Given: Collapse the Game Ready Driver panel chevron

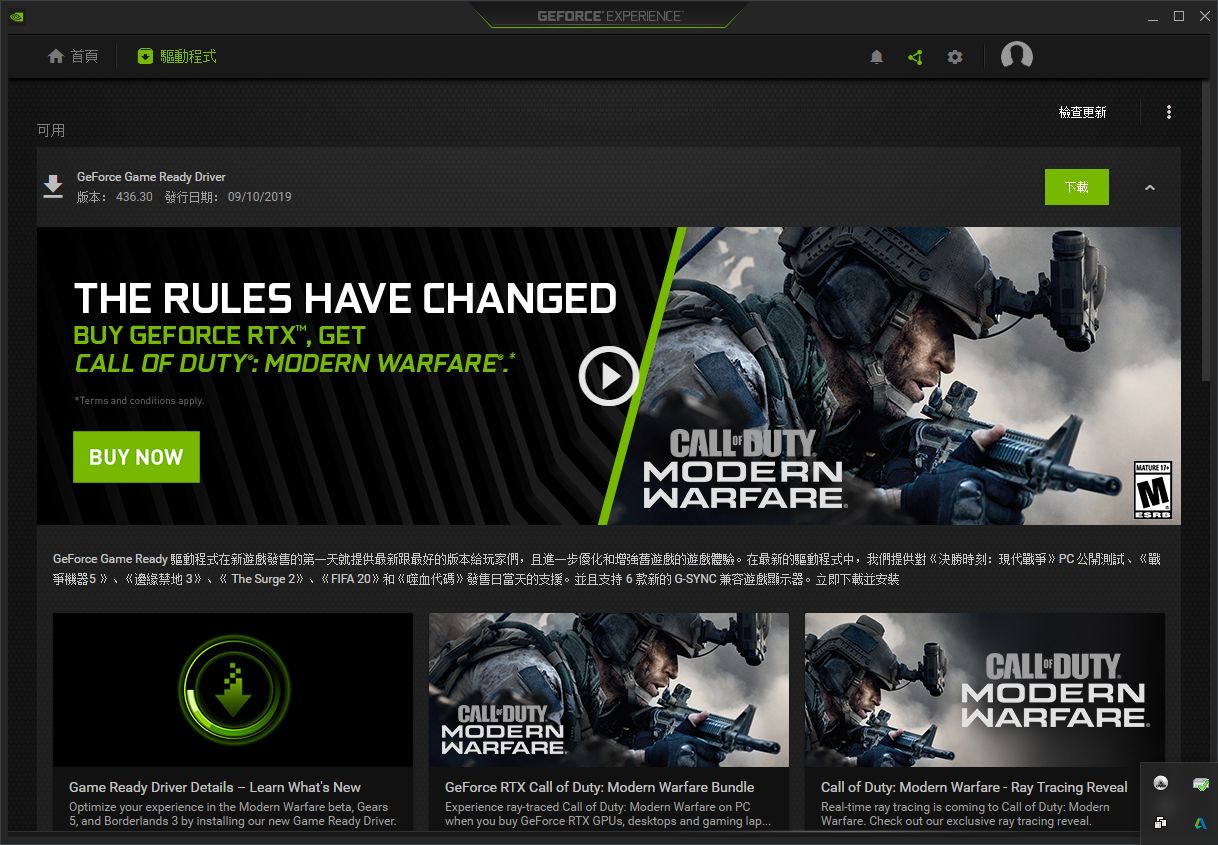Looking at the screenshot, I should 1150,187.
